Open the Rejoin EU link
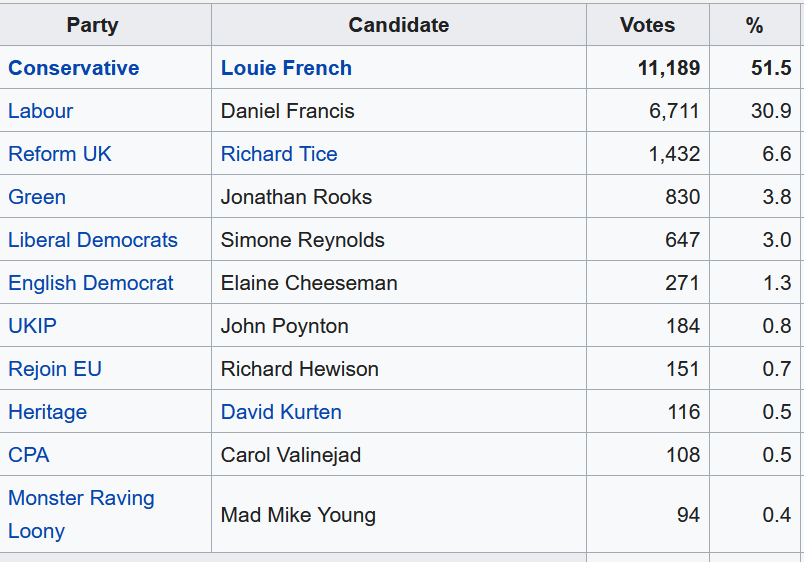 tap(55, 369)
